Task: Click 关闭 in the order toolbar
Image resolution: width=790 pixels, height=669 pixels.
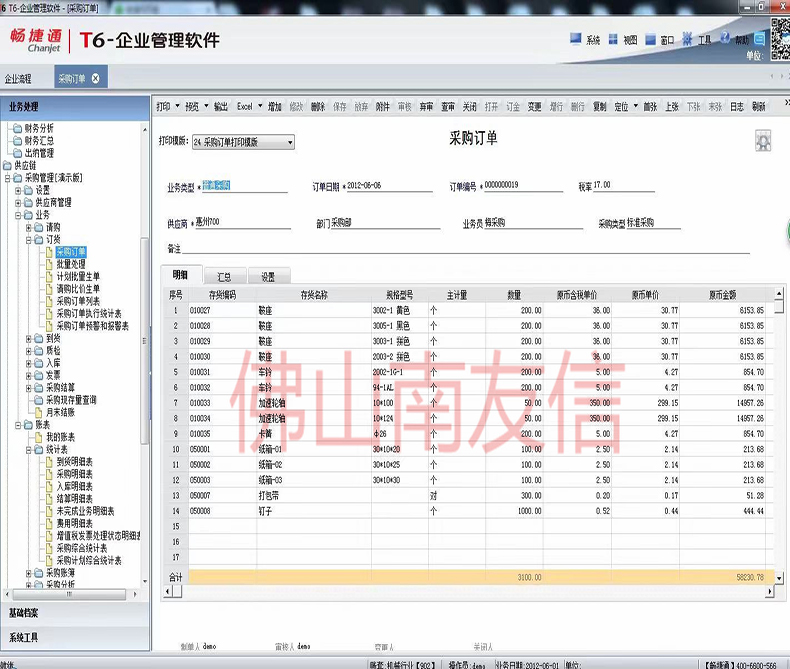Action: click(x=470, y=107)
